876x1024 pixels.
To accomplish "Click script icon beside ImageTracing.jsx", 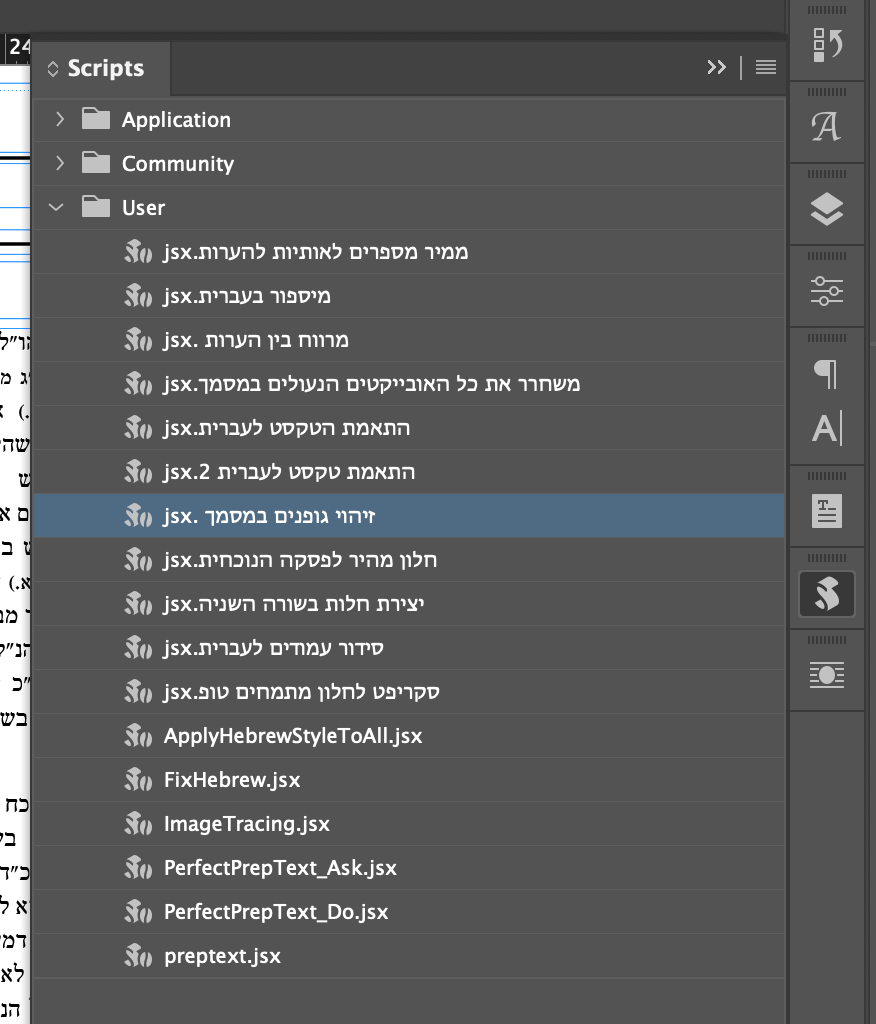I will tap(138, 824).
